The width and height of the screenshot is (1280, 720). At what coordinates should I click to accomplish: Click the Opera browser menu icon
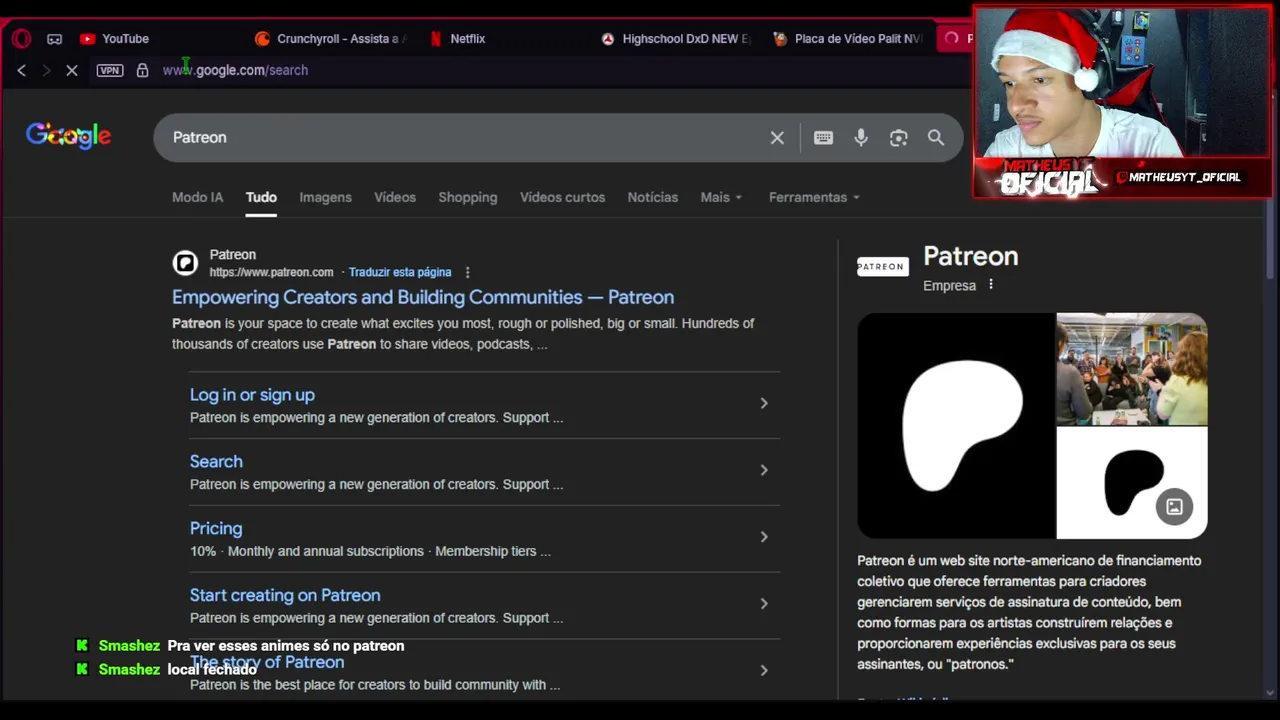tap(21, 39)
